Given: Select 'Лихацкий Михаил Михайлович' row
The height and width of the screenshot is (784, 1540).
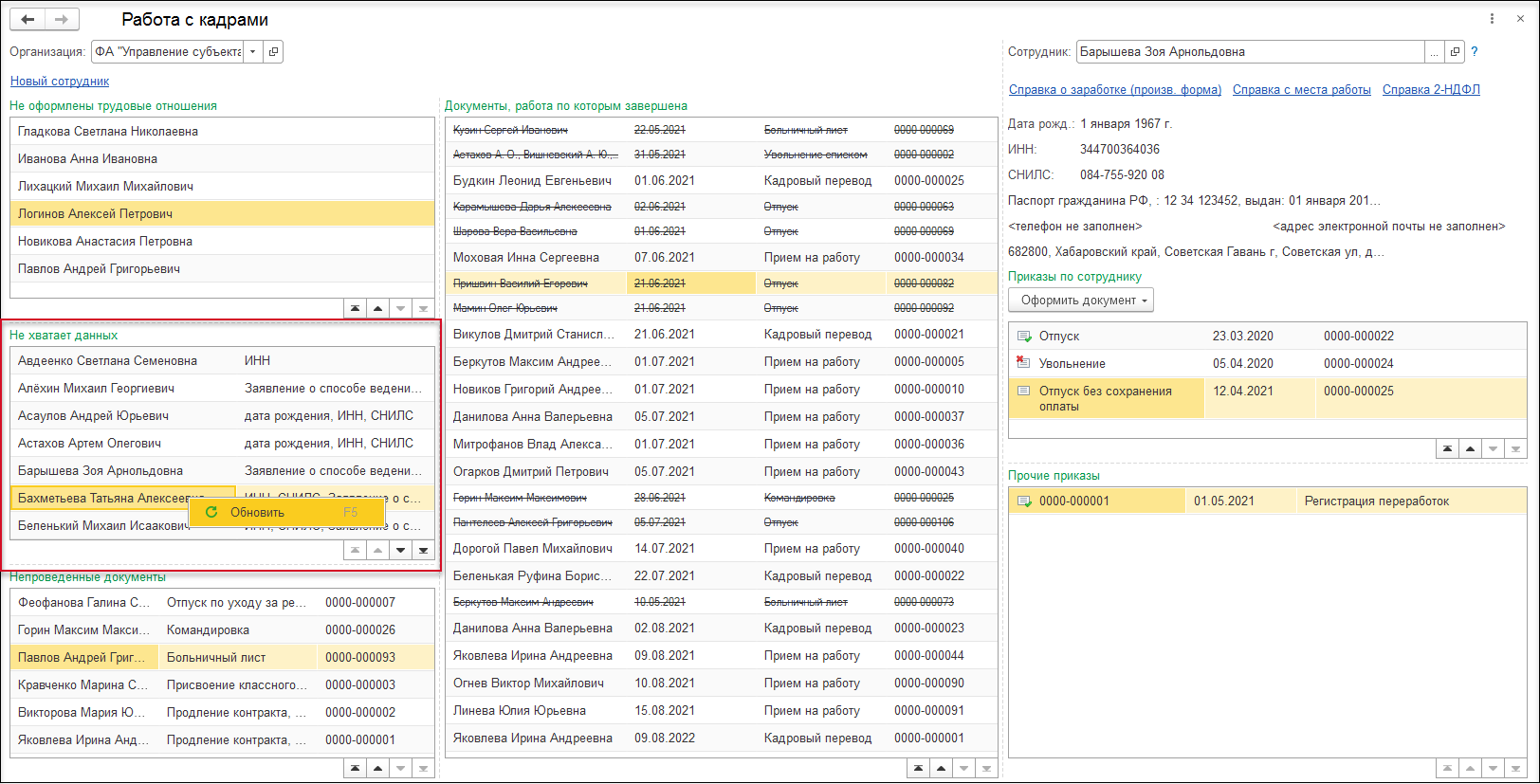Looking at the screenshot, I should pos(222,187).
